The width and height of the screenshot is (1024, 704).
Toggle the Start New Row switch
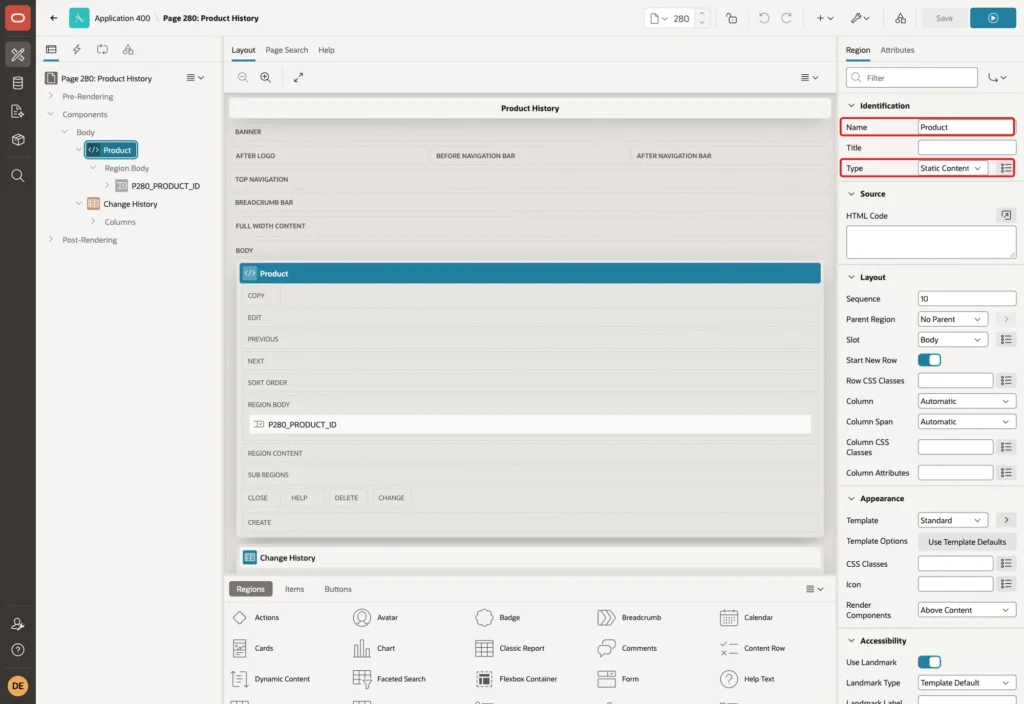tap(929, 360)
